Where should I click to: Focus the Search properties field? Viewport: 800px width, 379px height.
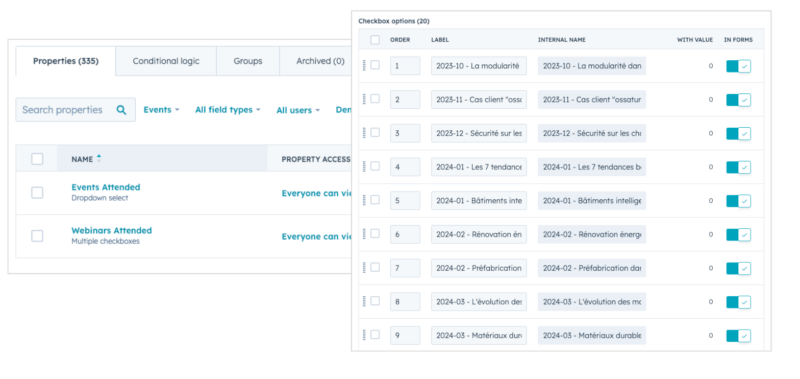coord(76,110)
